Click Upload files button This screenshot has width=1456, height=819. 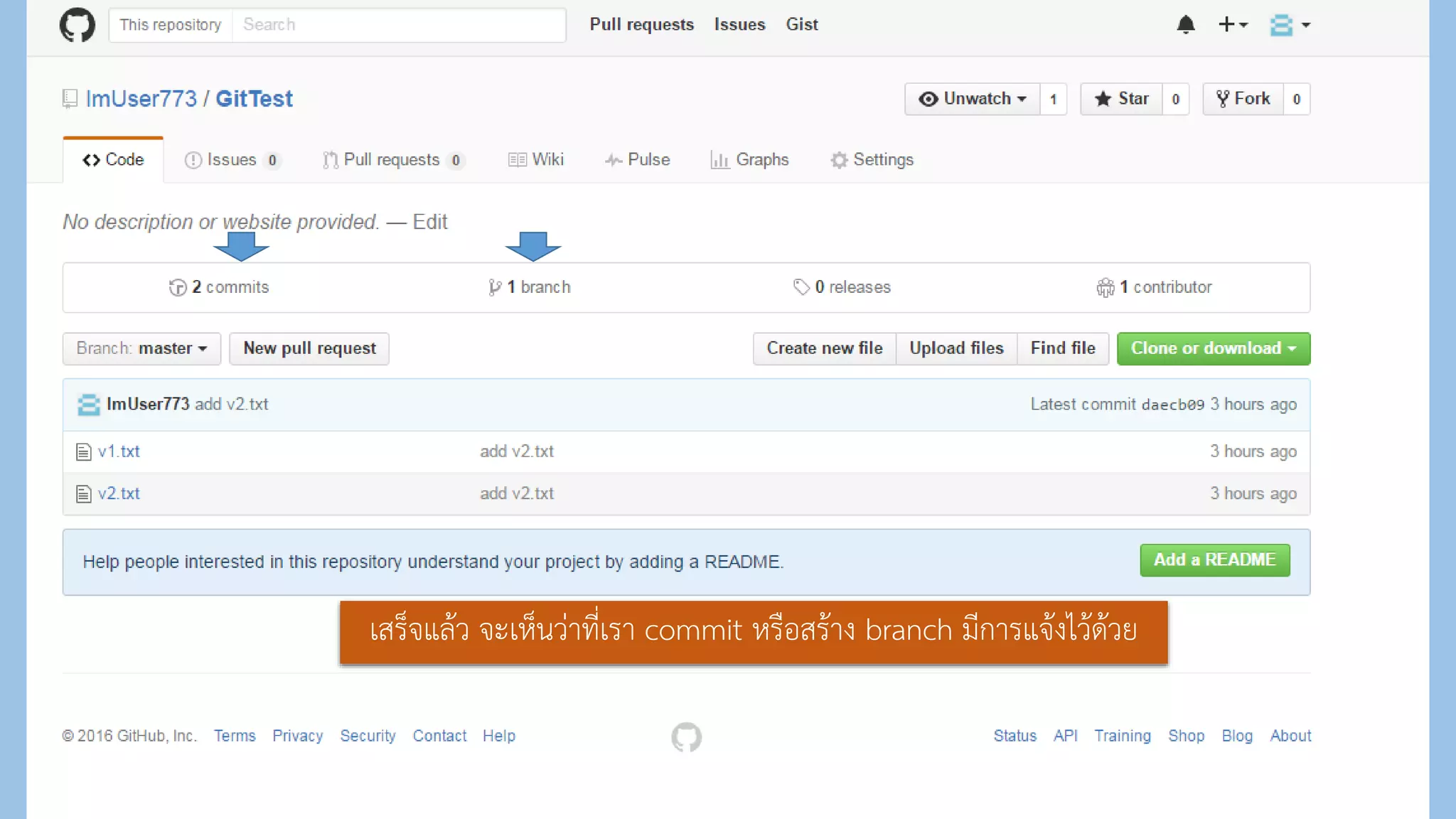[x=956, y=348]
